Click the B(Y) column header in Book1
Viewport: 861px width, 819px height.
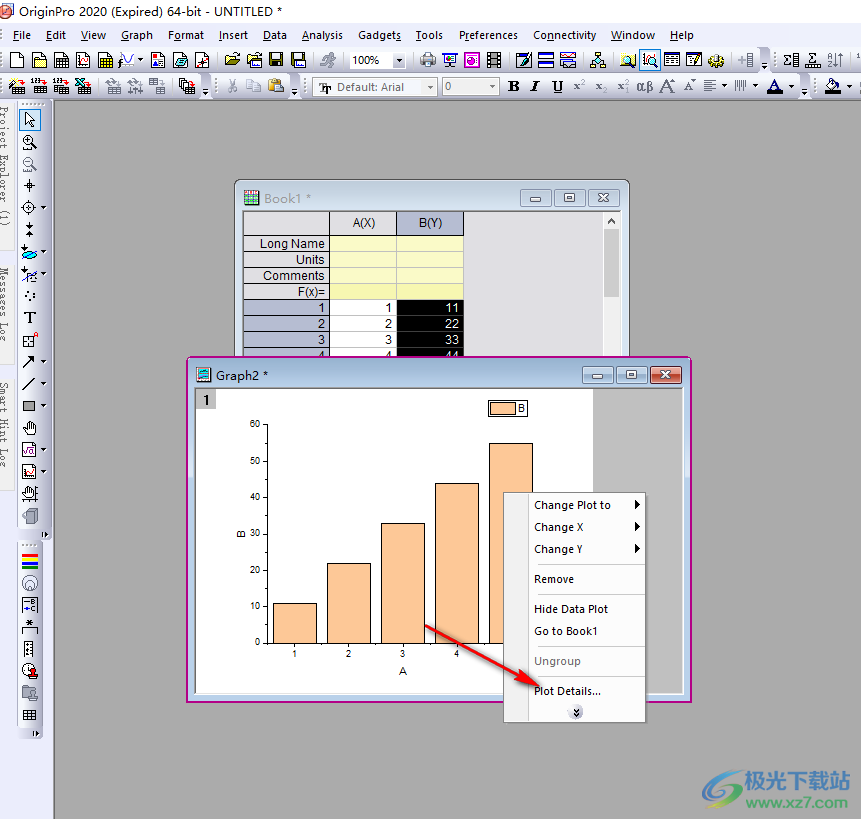[430, 223]
